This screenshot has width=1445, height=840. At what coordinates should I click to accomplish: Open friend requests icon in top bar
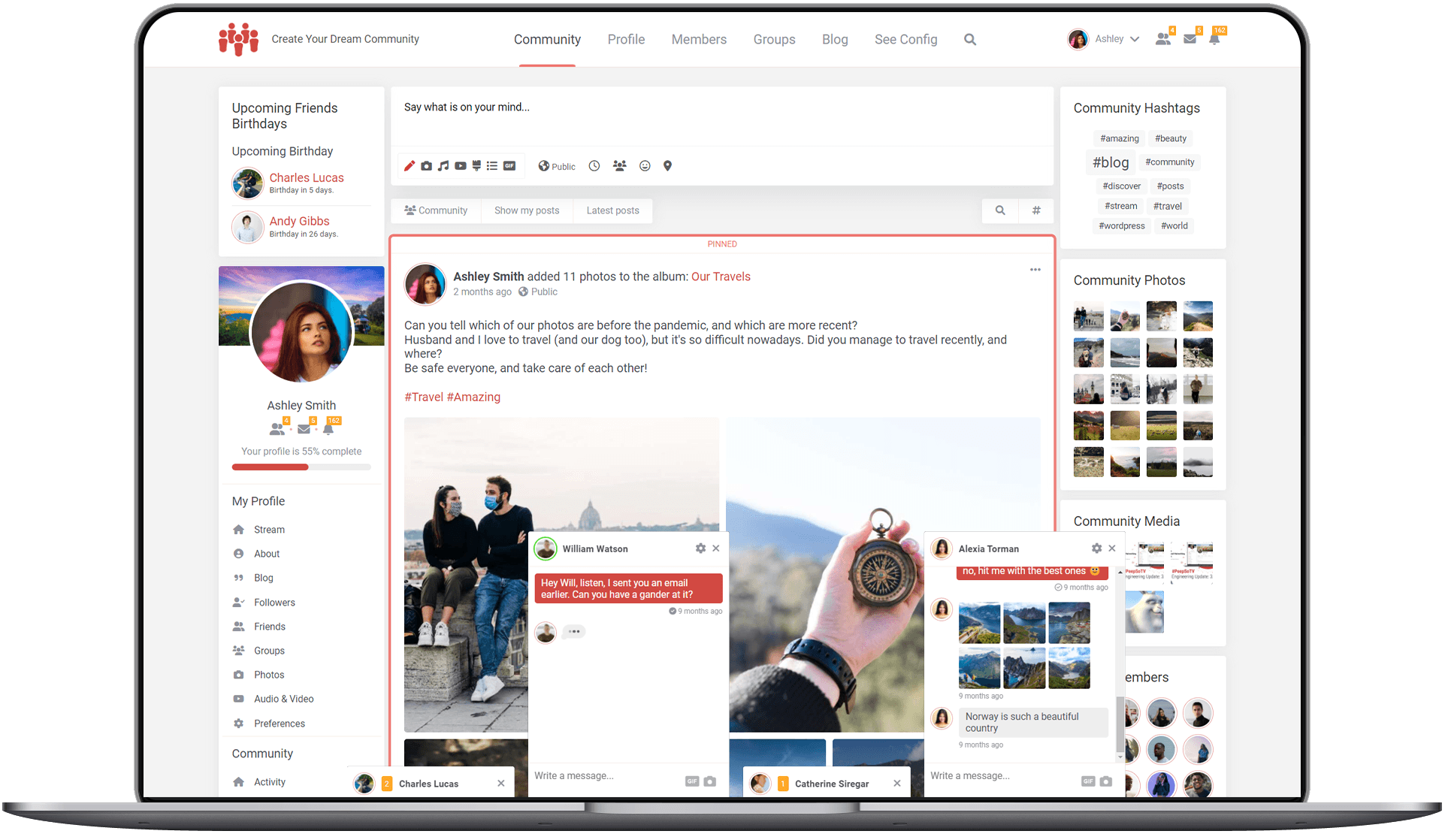click(1164, 39)
